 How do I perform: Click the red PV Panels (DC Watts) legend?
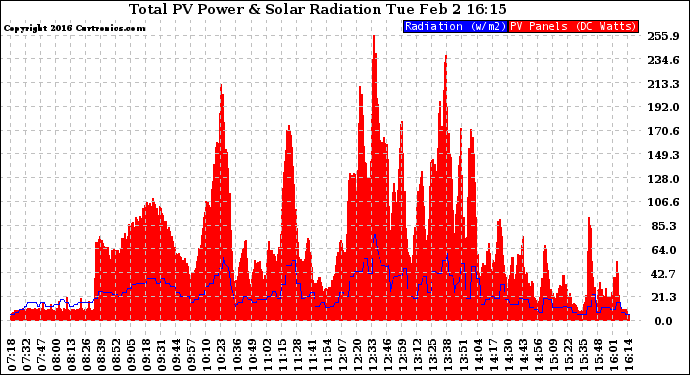pos(573,26)
